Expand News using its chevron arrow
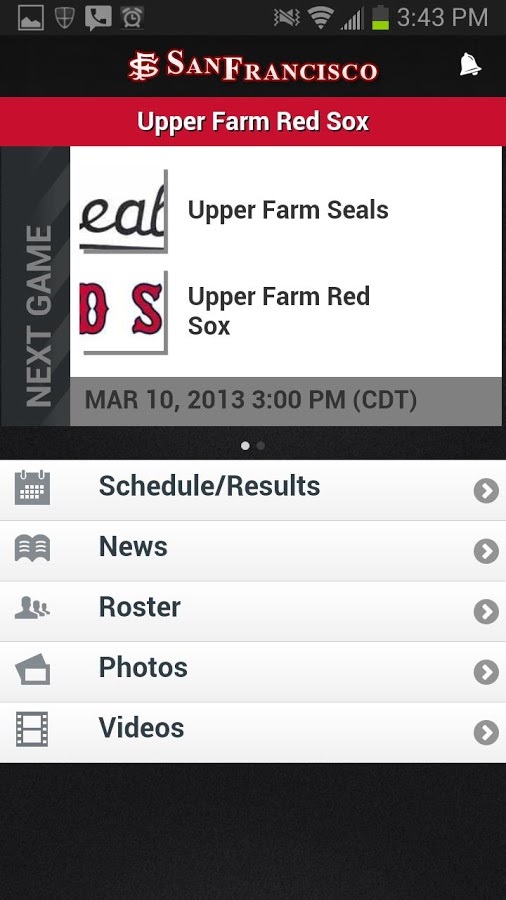Image resolution: width=506 pixels, height=900 pixels. [486, 552]
